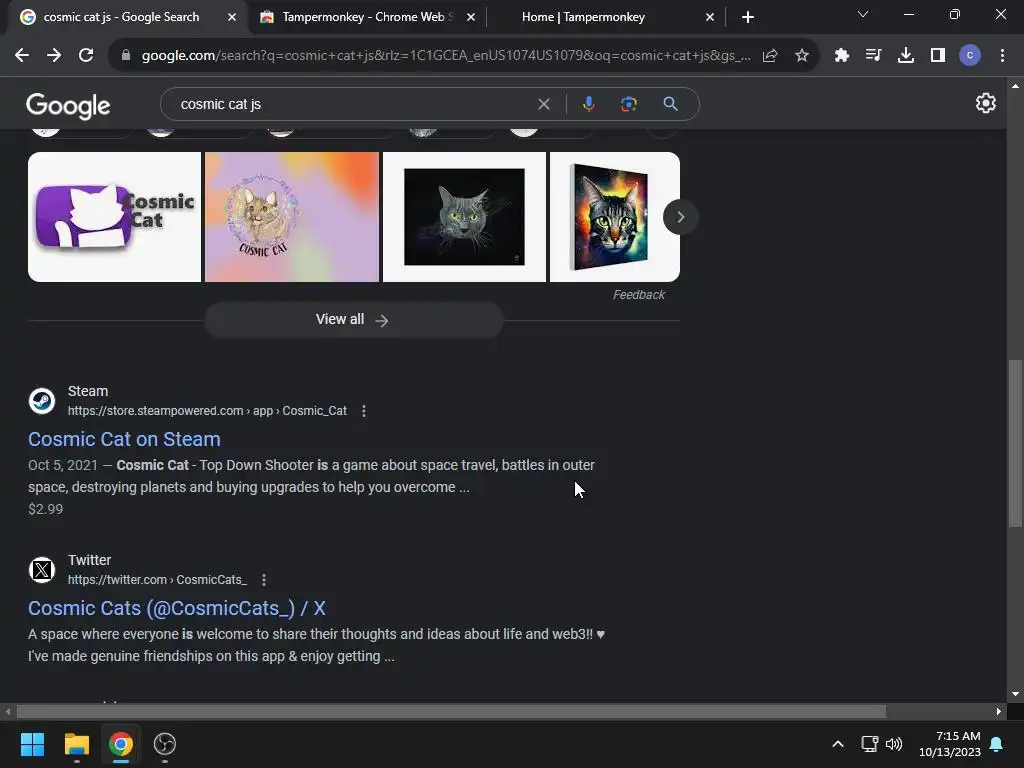
Task: Click the scroll right arrow
Action: click(999, 711)
